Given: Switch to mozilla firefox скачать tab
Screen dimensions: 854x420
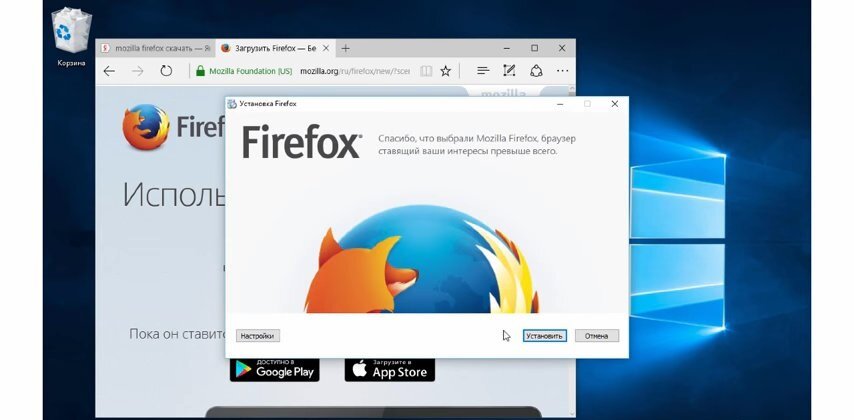Looking at the screenshot, I should (x=156, y=48).
